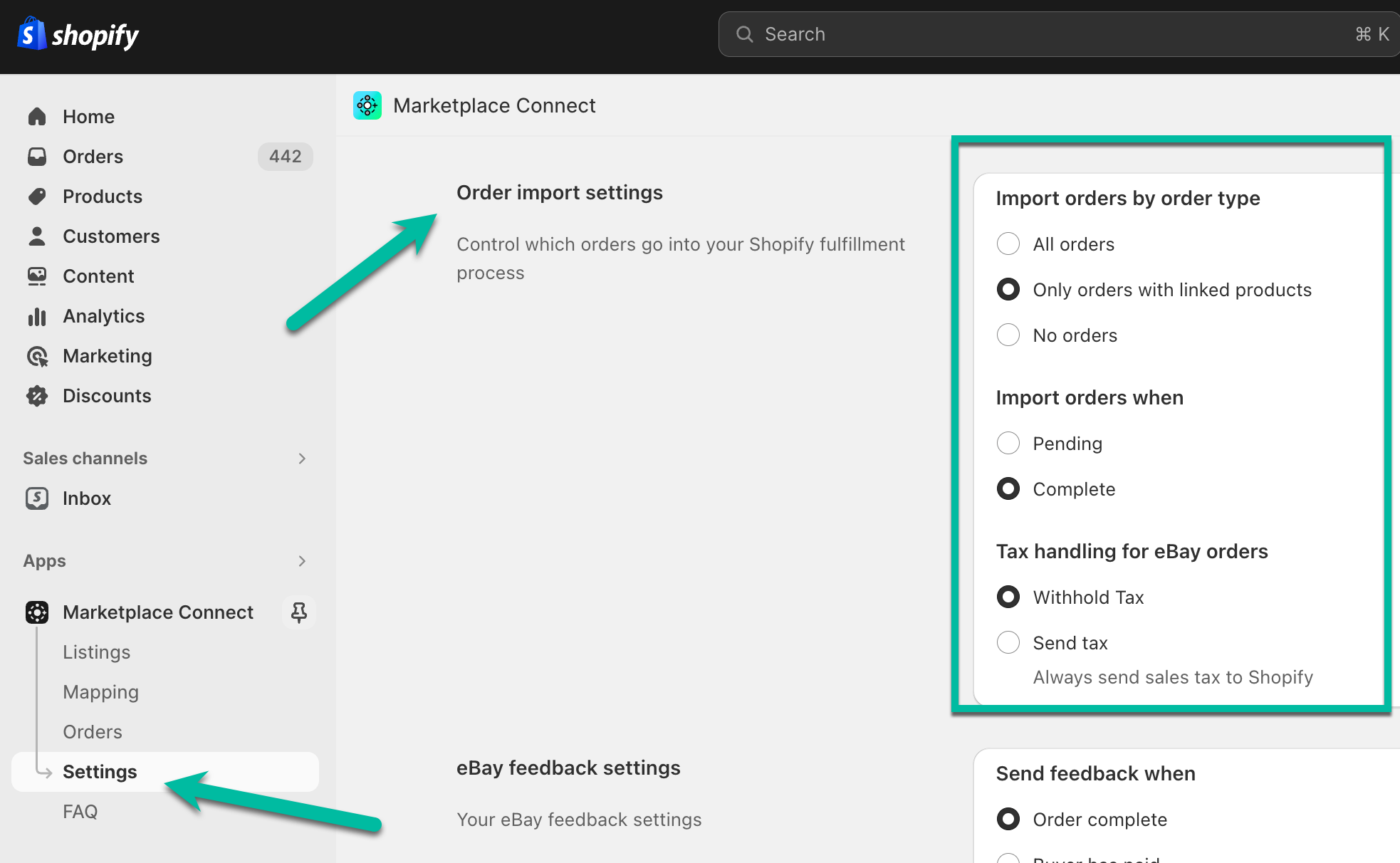Click the Marketplace Connect header app icon
The height and width of the screenshot is (863, 1400).
367,105
